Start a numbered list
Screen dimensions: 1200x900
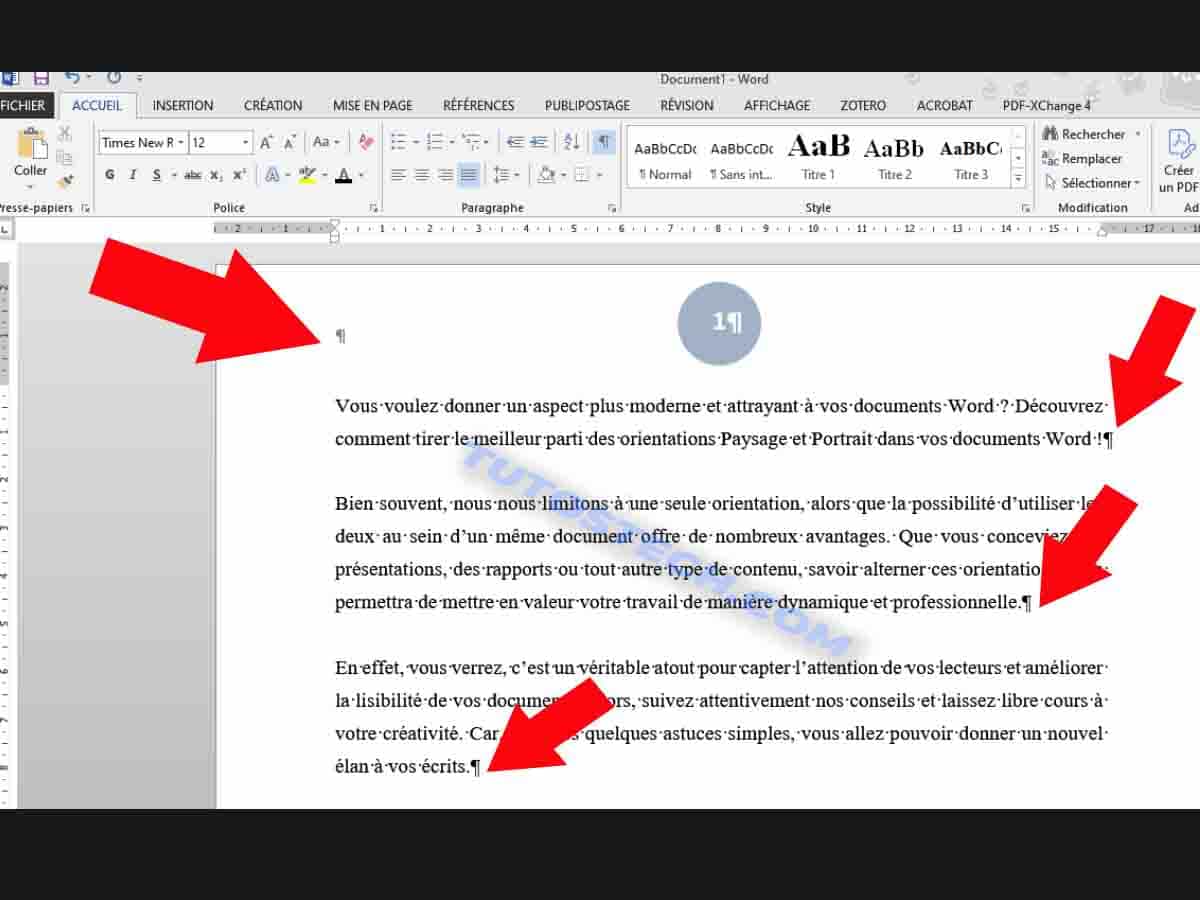click(434, 143)
